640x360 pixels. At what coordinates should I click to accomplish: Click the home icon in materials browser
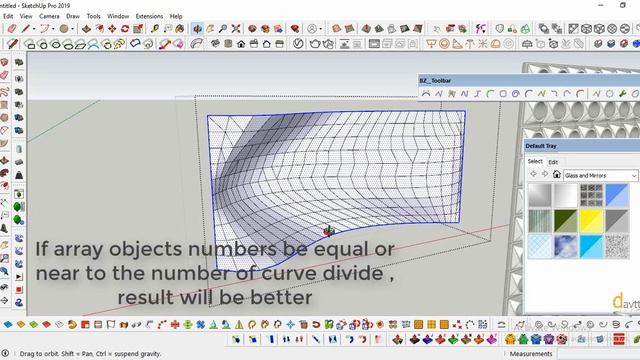[x=556, y=174]
